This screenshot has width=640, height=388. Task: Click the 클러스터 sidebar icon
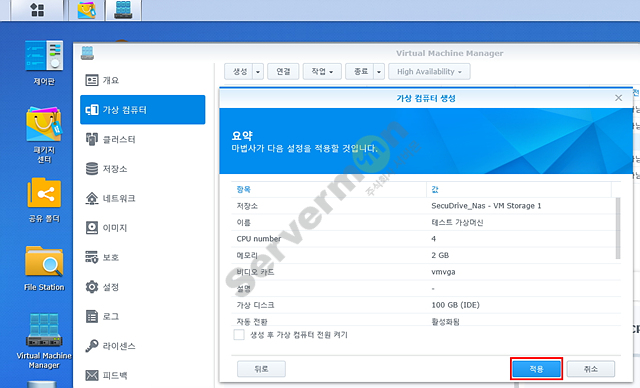[92, 139]
